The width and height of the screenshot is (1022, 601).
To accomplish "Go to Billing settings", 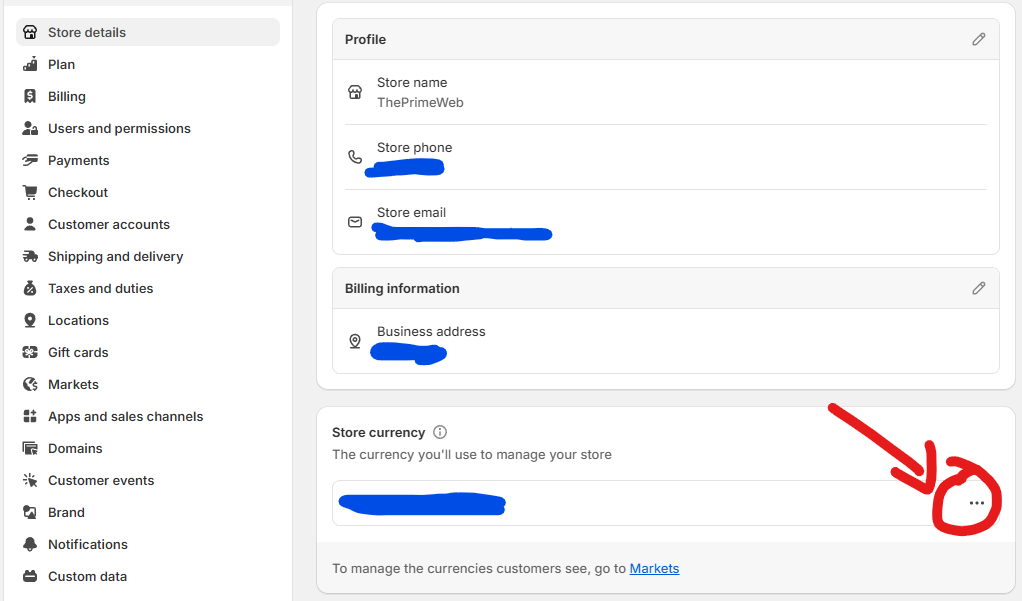I will pyautogui.click(x=66, y=96).
